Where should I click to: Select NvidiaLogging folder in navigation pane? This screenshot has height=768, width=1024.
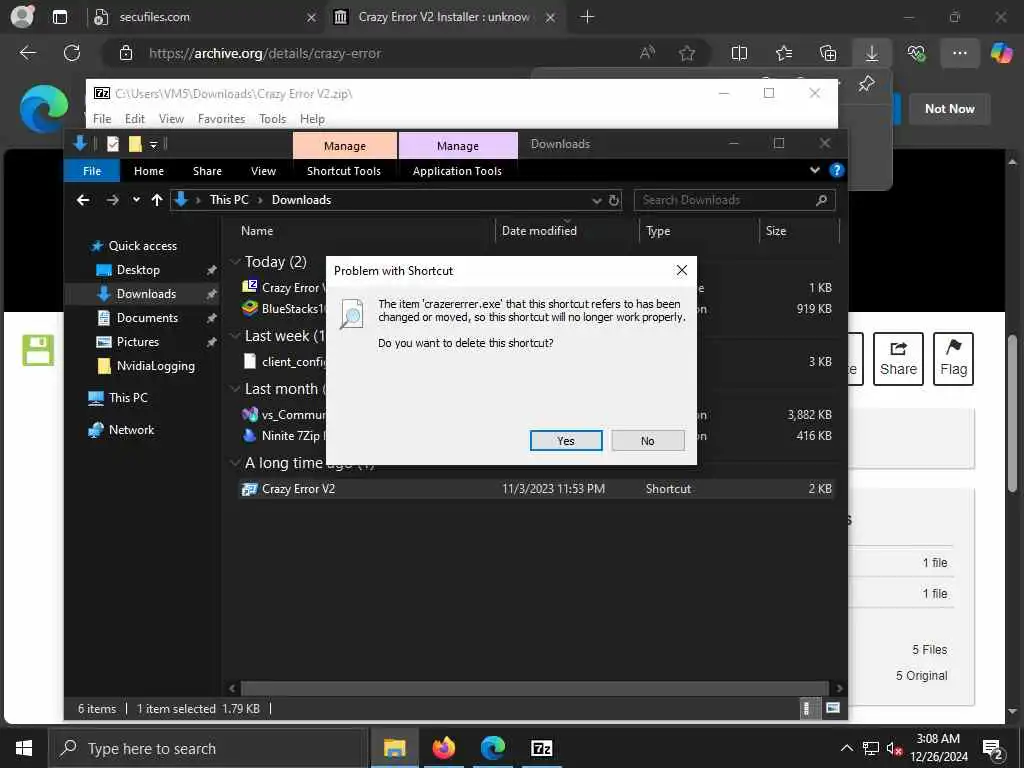tap(155, 366)
